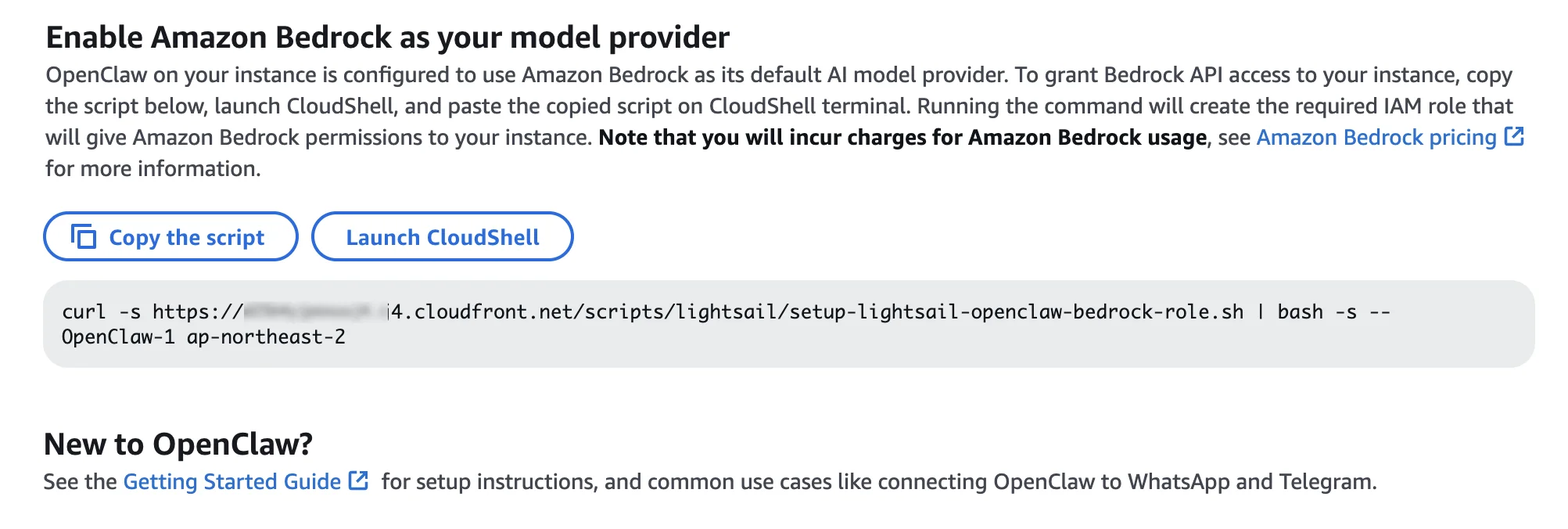Click the pipe character in the command
Screen dimensions: 1568x529
[x=1261, y=311]
